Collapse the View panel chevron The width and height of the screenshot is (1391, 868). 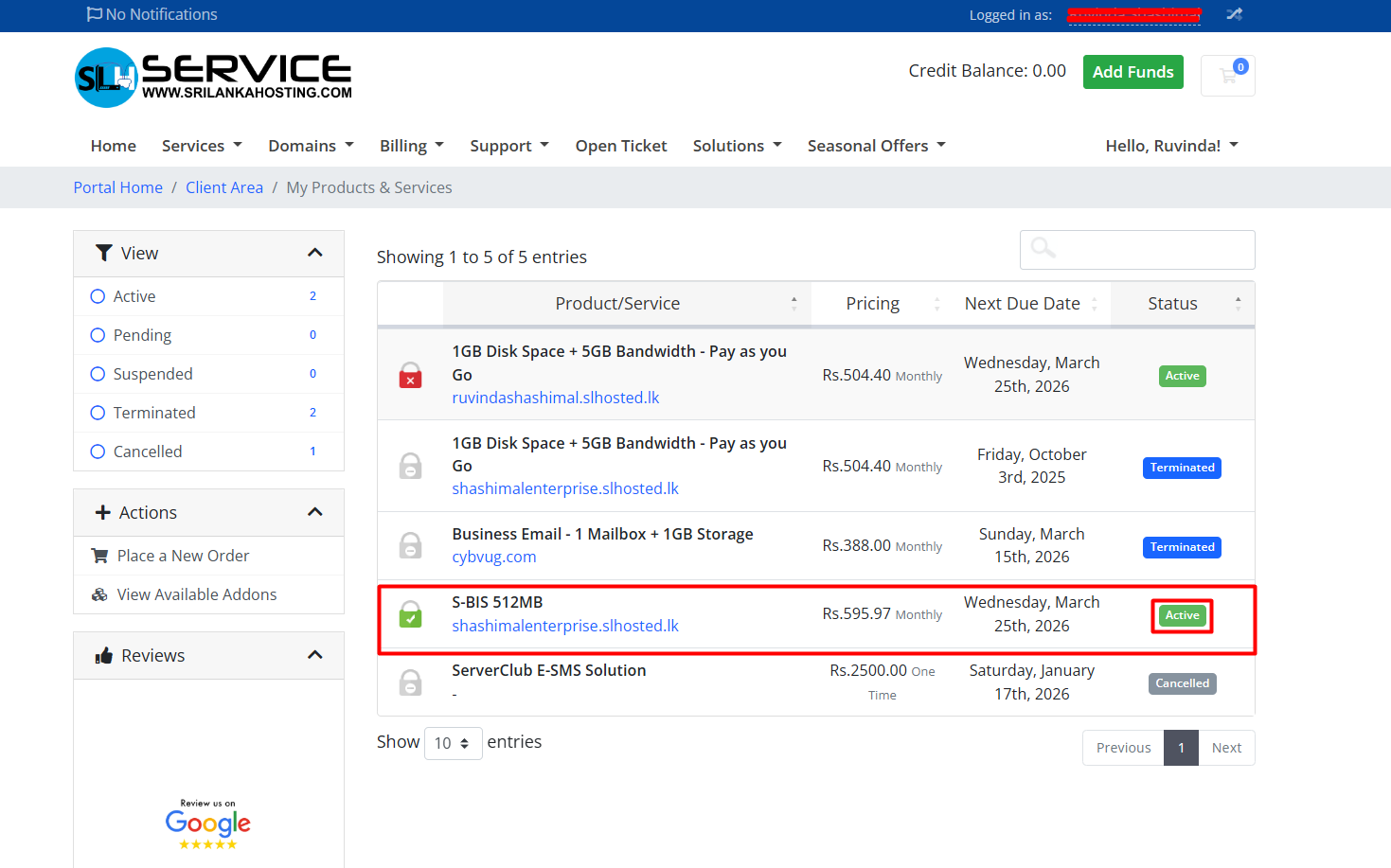click(315, 253)
